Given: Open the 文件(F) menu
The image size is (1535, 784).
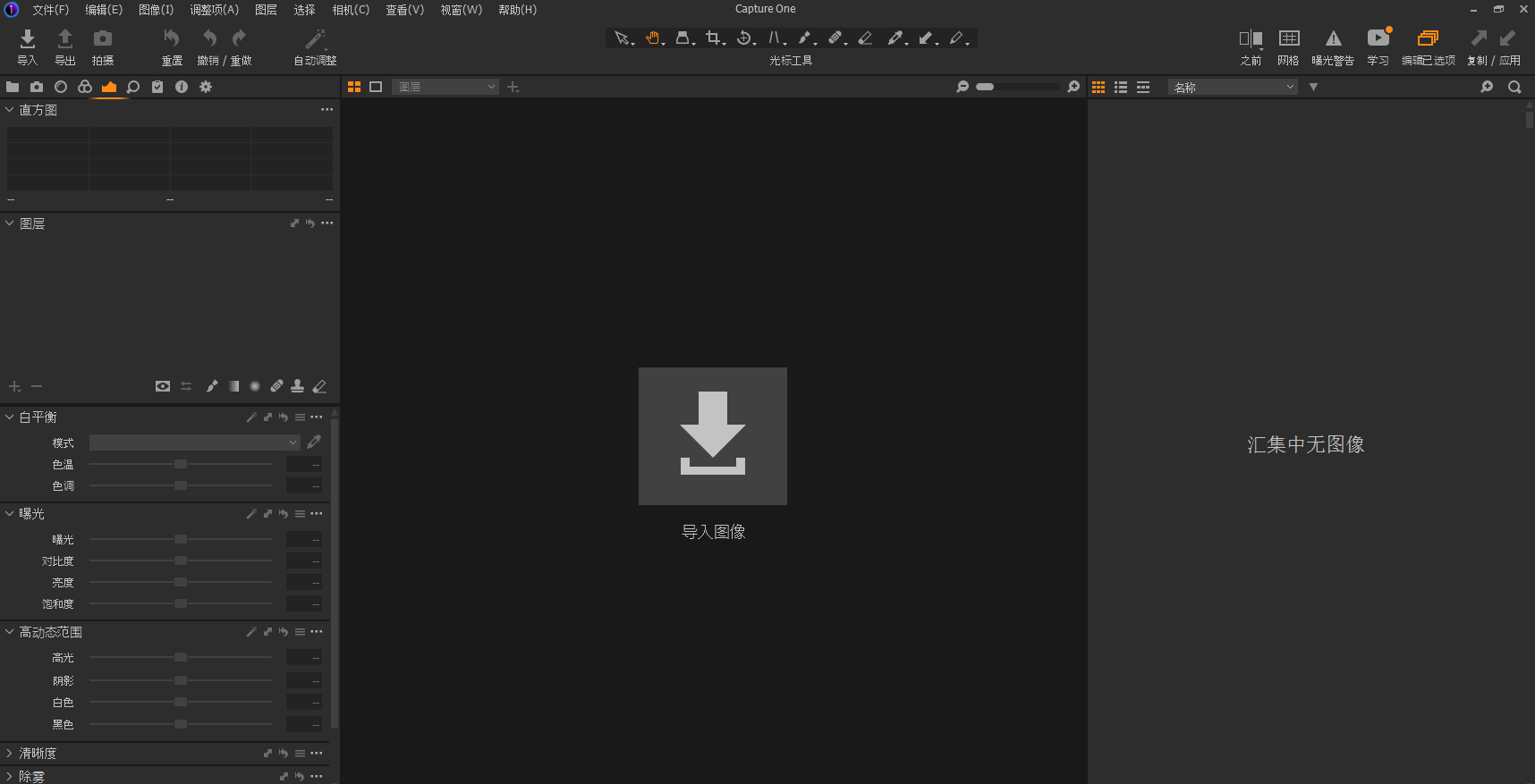Looking at the screenshot, I should pyautogui.click(x=50, y=10).
